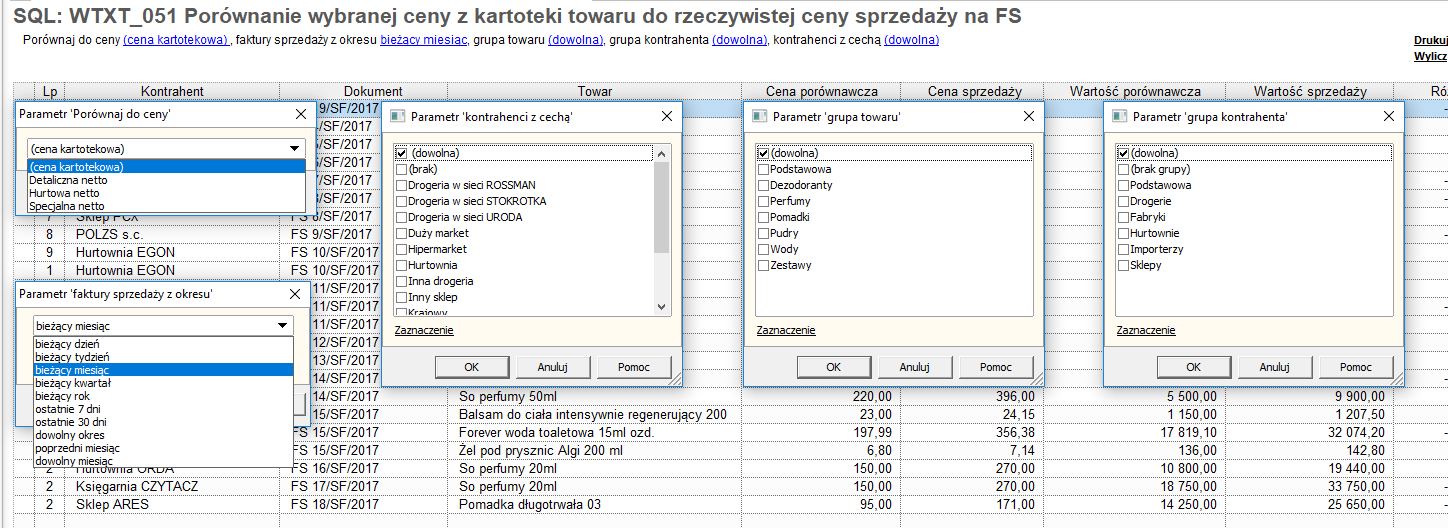Click window icon of 'grupa towaru' dialog
1448x528 pixels.
(758, 117)
